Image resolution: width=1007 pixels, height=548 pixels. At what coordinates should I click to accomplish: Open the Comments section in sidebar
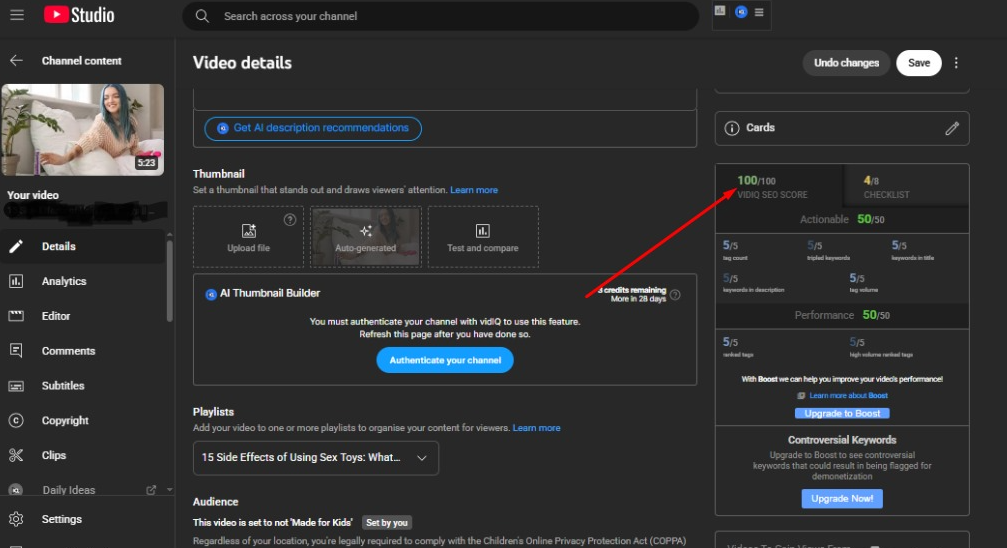68,351
